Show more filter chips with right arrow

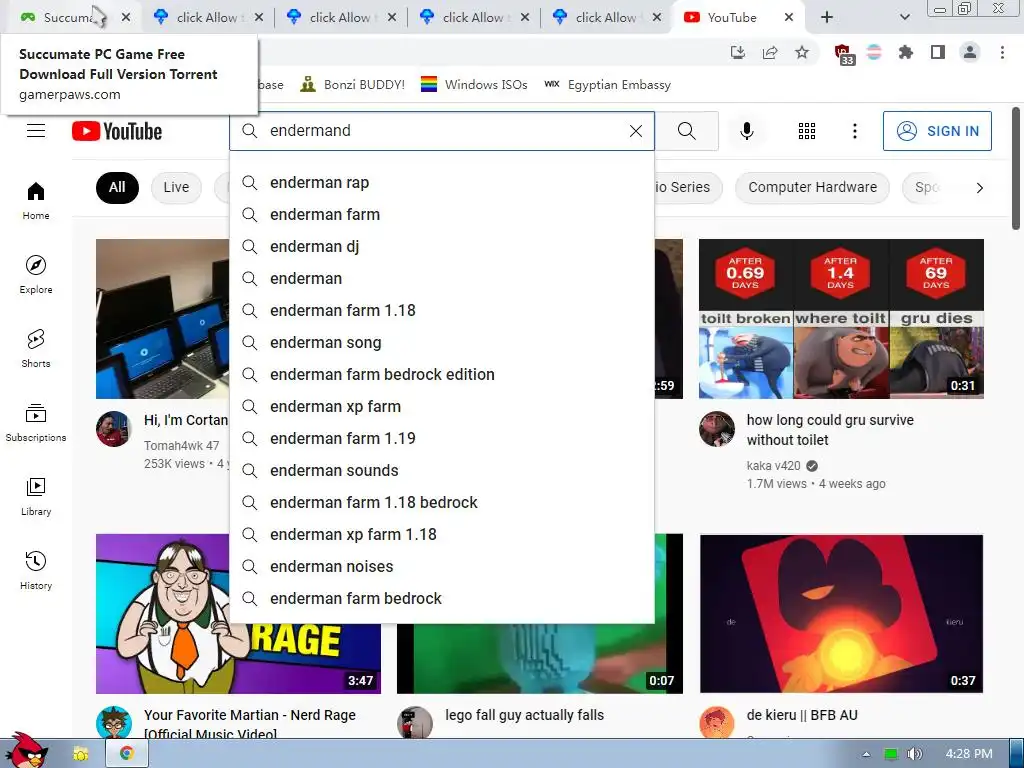point(979,188)
